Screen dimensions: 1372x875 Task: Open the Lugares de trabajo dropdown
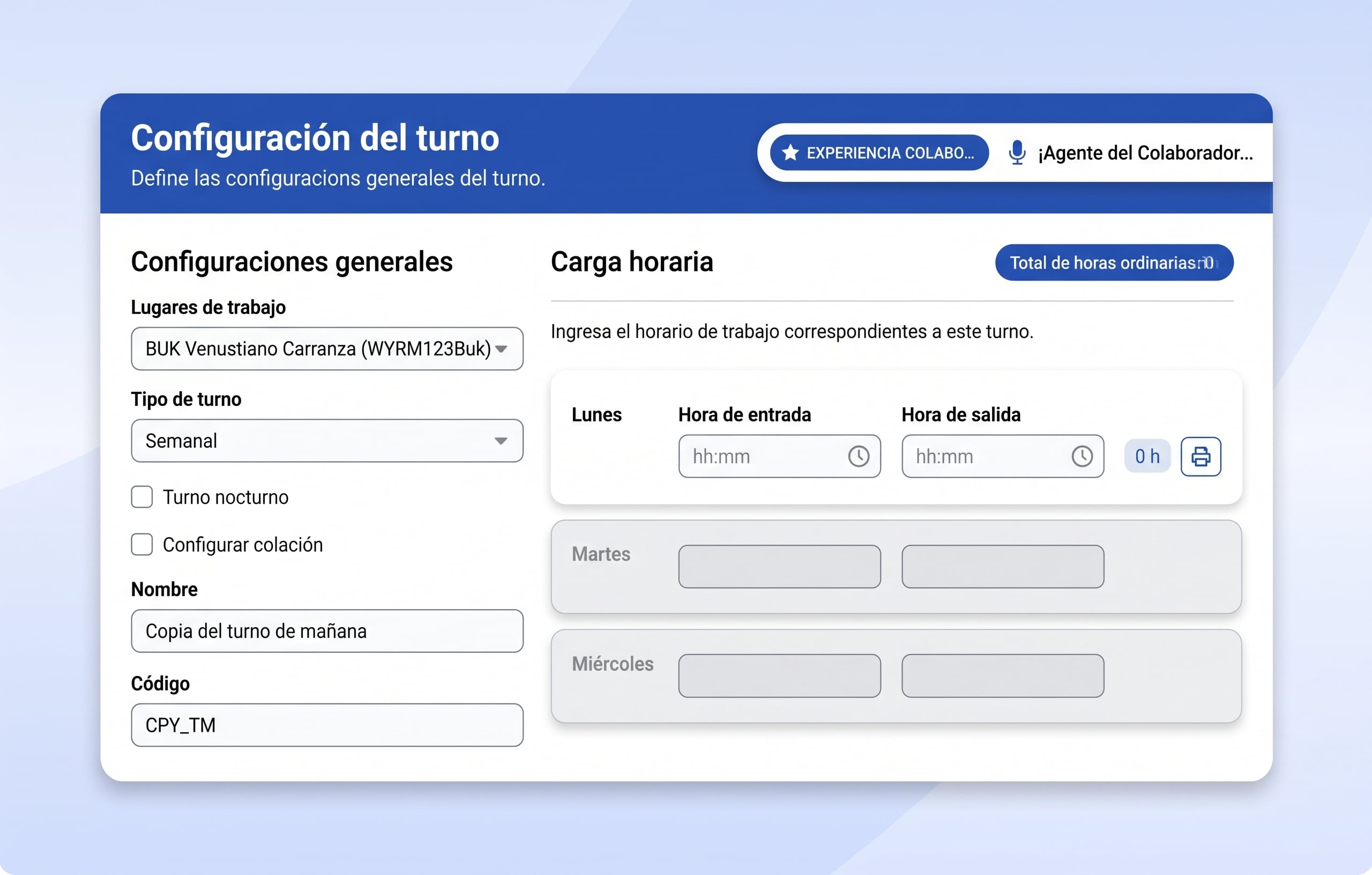pyautogui.click(x=327, y=348)
